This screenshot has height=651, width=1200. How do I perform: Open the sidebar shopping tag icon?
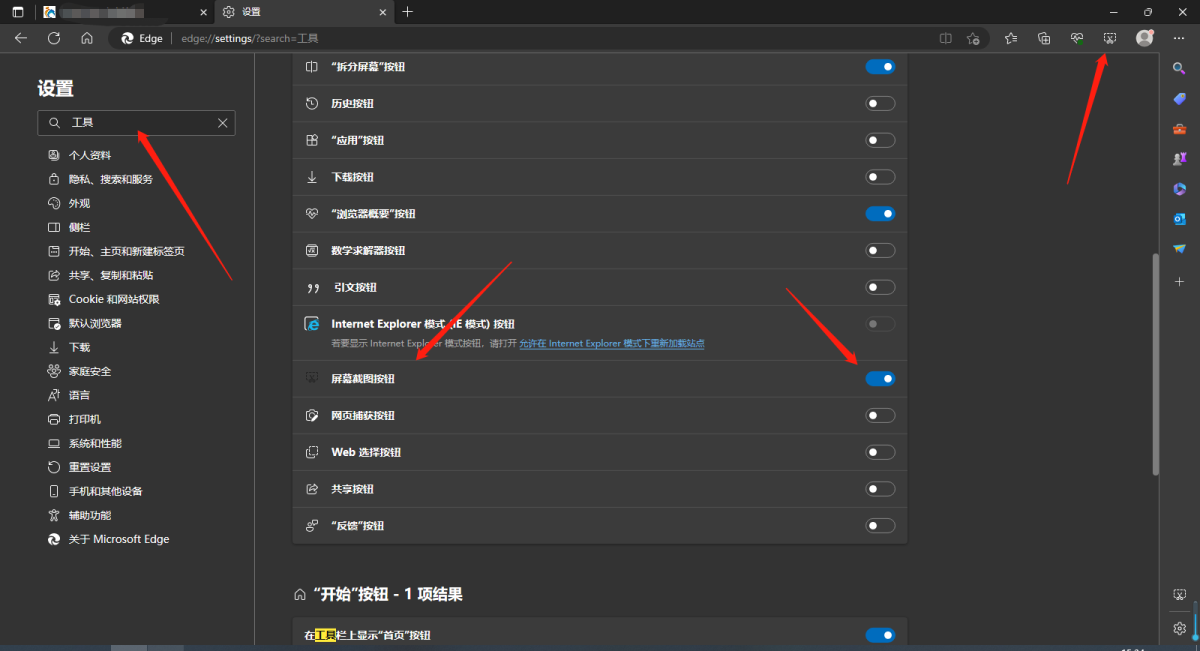coord(1179,98)
